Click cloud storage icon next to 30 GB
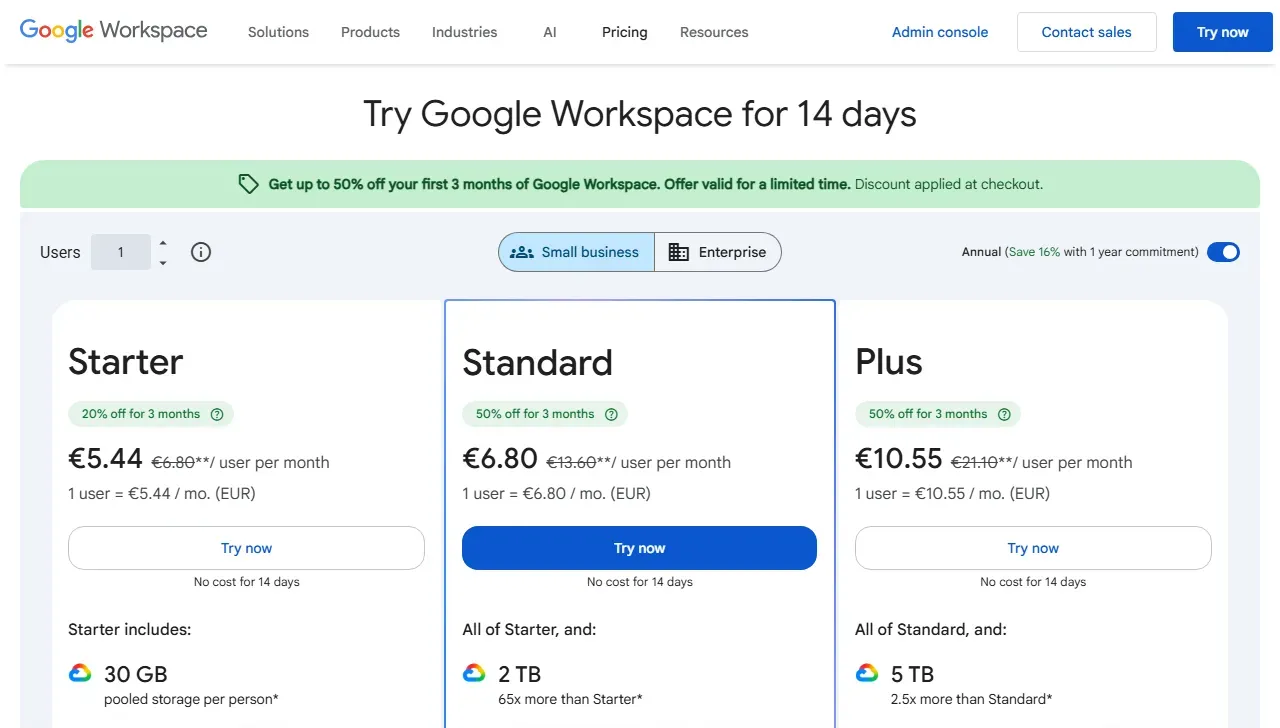Screen dimensions: 1280x728 [x=80, y=673]
